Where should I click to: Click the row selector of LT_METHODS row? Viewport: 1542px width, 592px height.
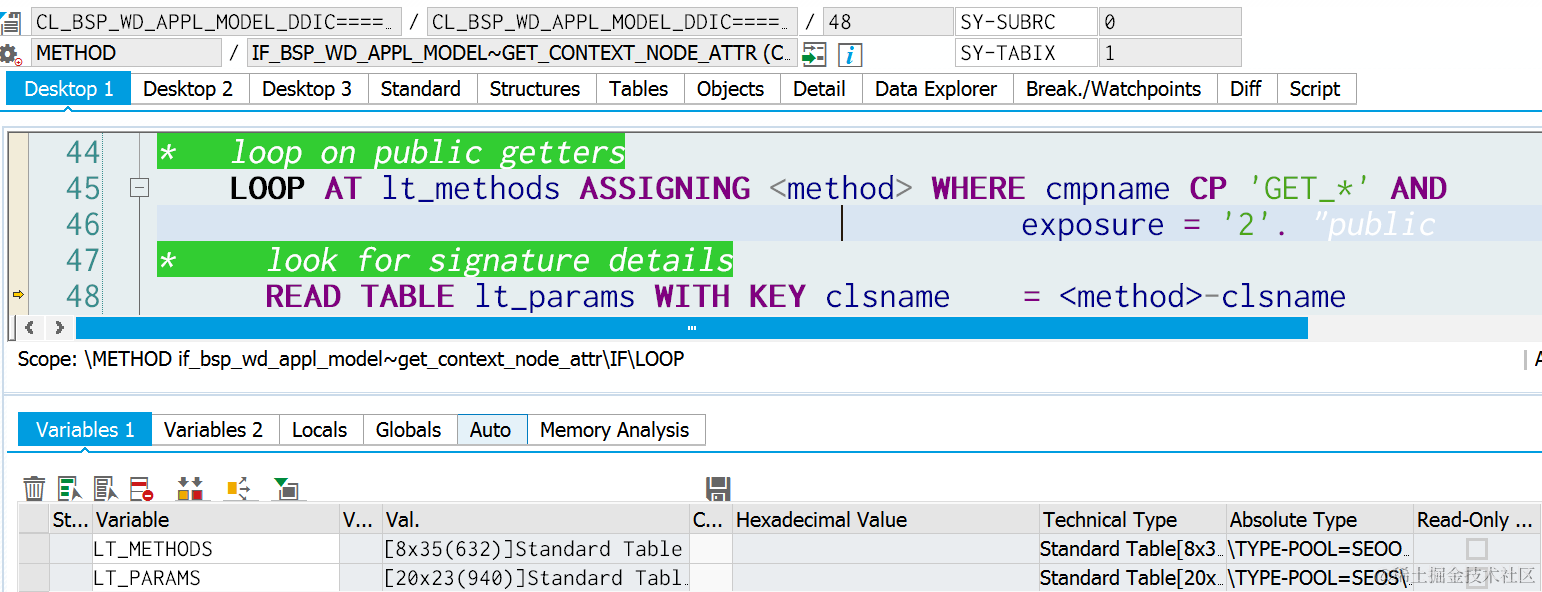pyautogui.click(x=35, y=549)
